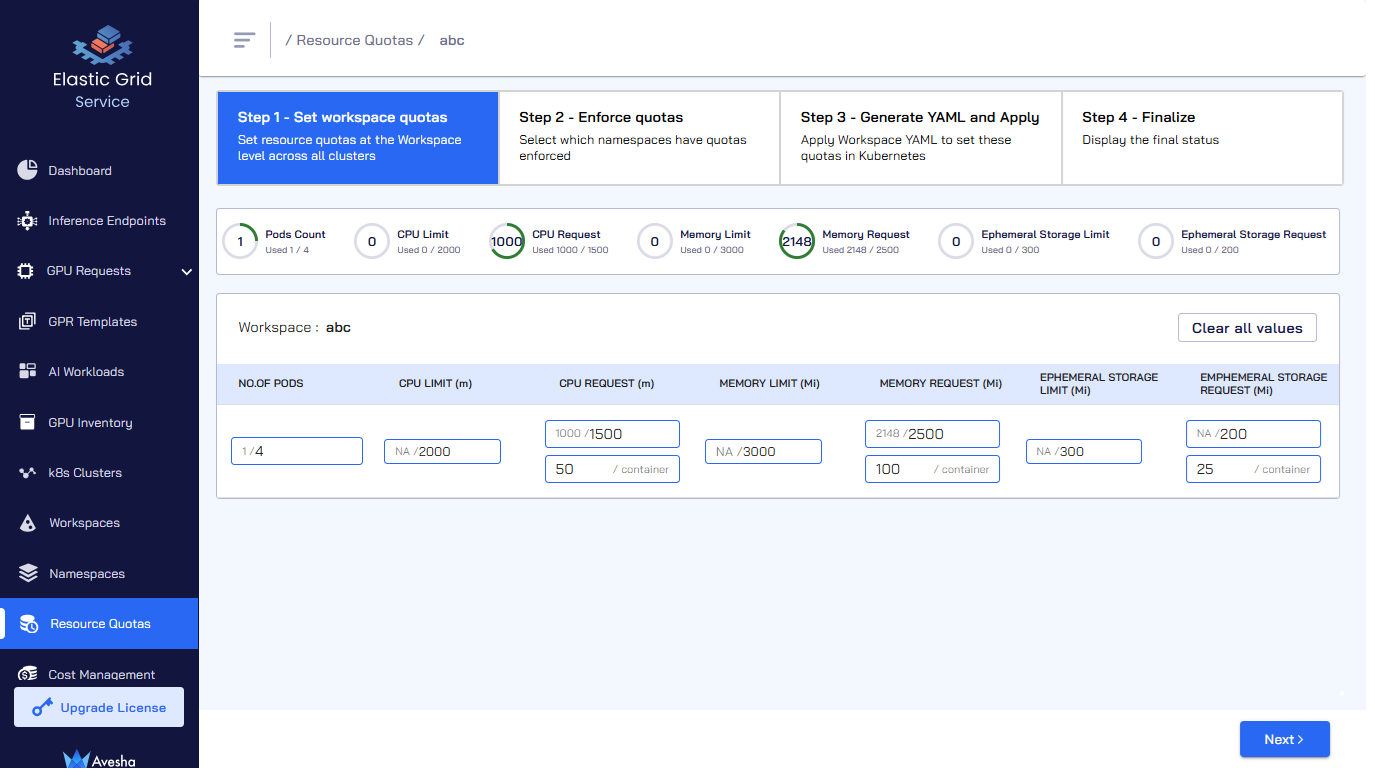The image size is (1375, 782).
Task: Focus the CPU Limit quota input field
Action: click(442, 451)
